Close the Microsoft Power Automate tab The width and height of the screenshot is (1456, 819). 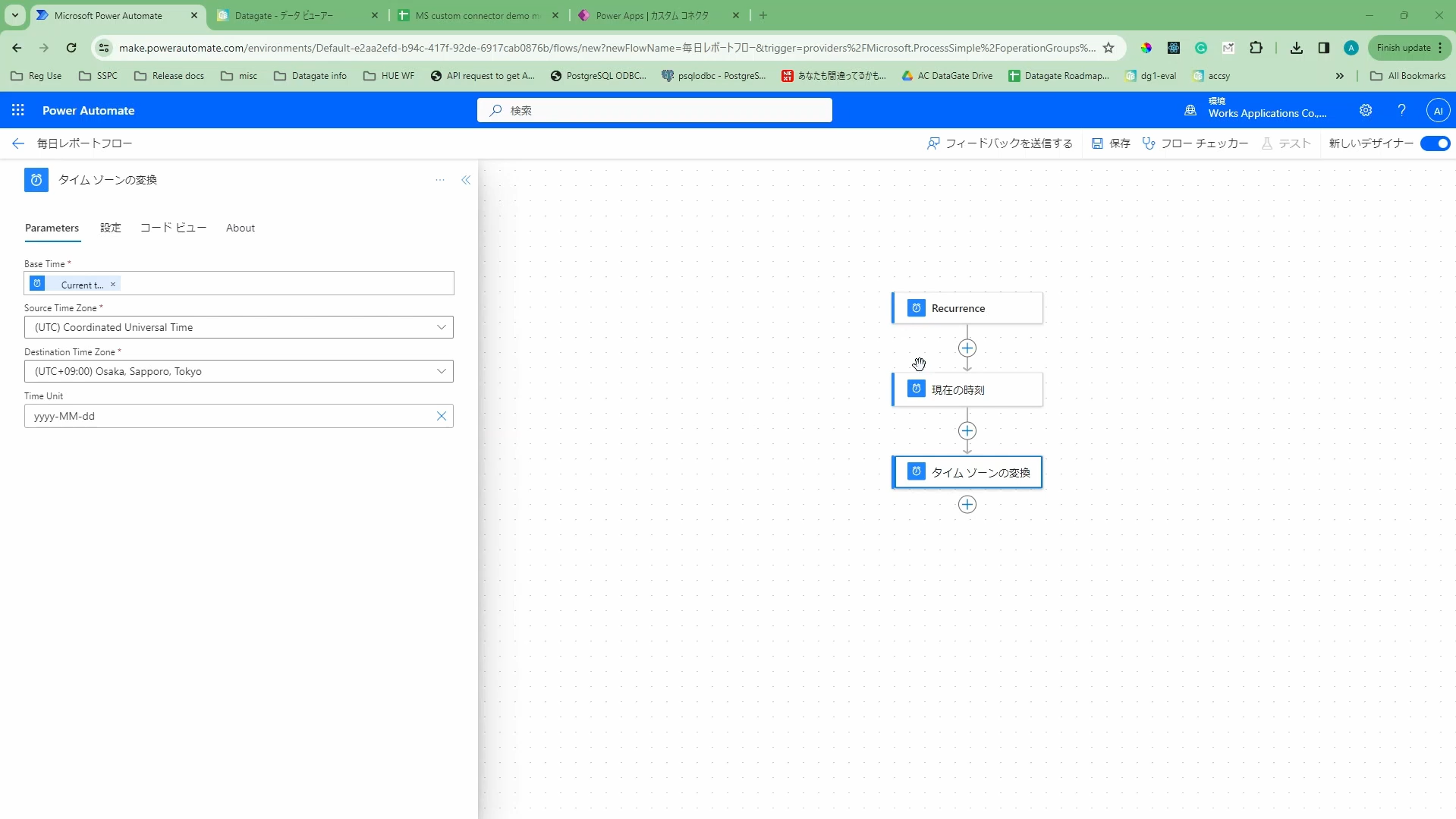[x=194, y=15]
